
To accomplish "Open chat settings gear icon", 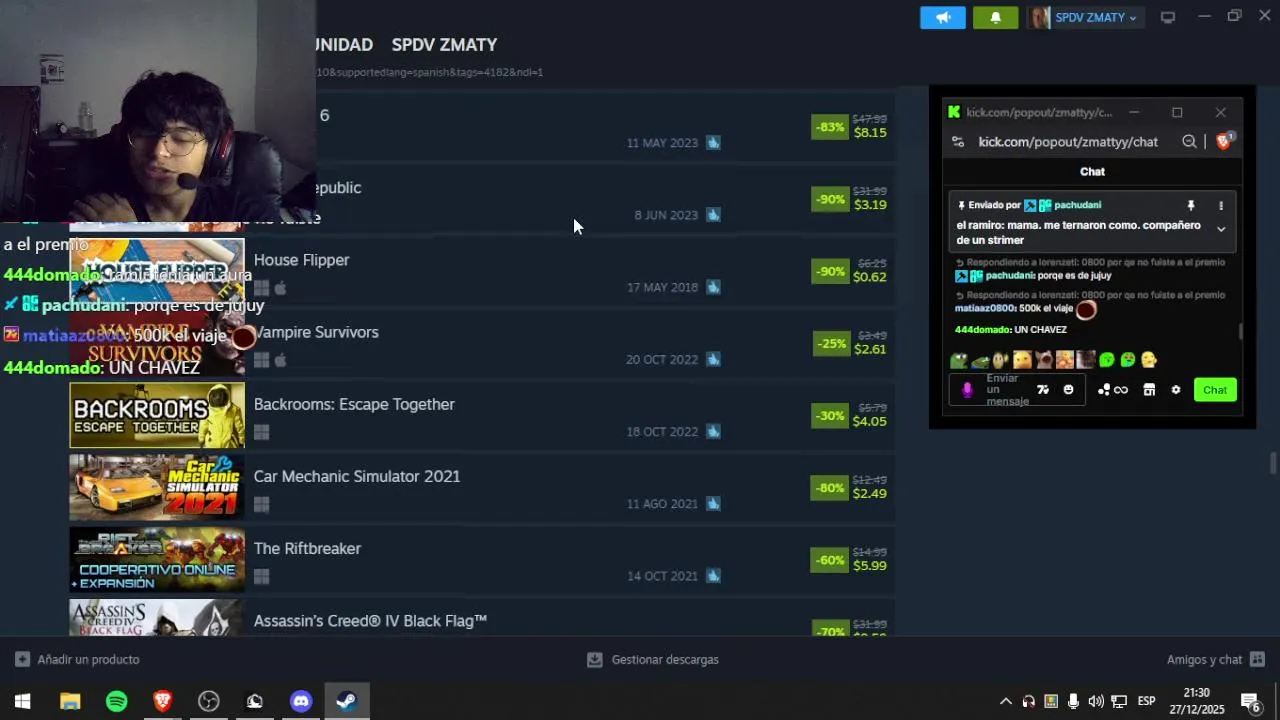I will pyautogui.click(x=1176, y=390).
